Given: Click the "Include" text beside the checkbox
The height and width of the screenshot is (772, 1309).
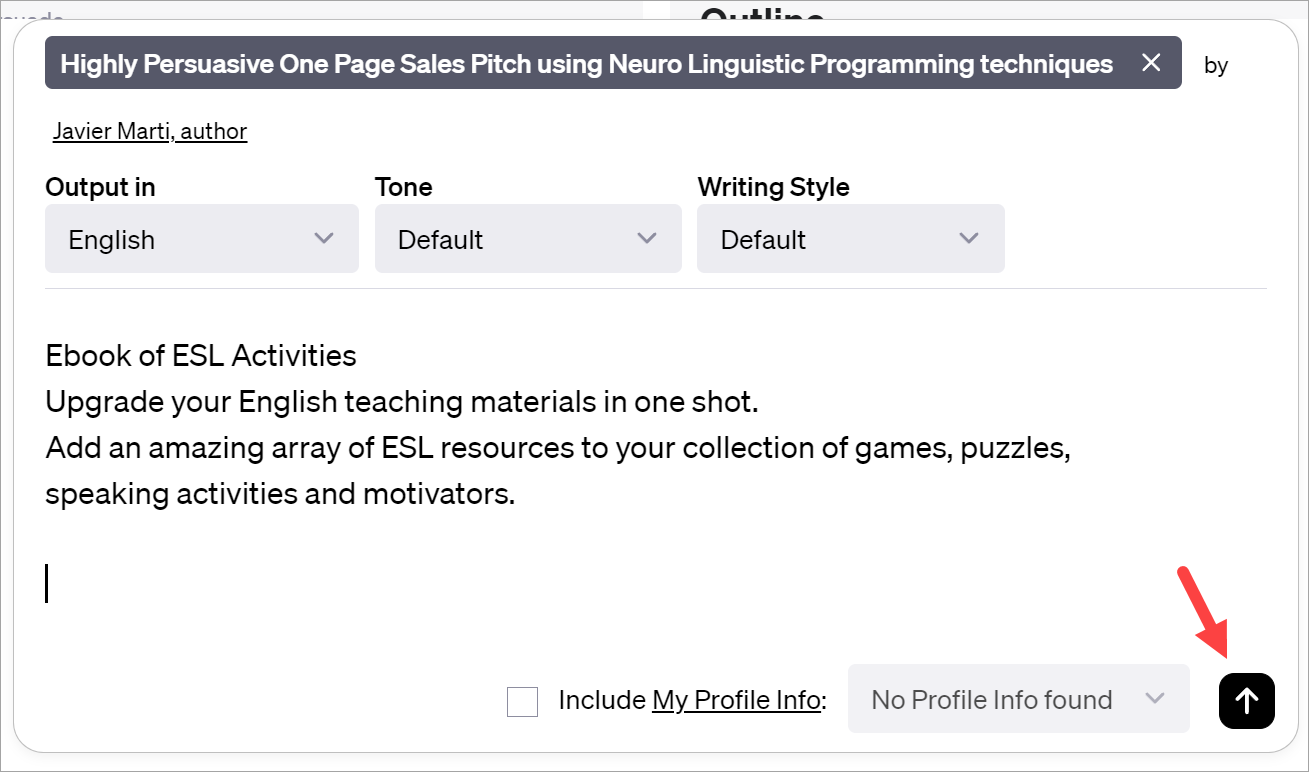Looking at the screenshot, I should click(x=602, y=700).
